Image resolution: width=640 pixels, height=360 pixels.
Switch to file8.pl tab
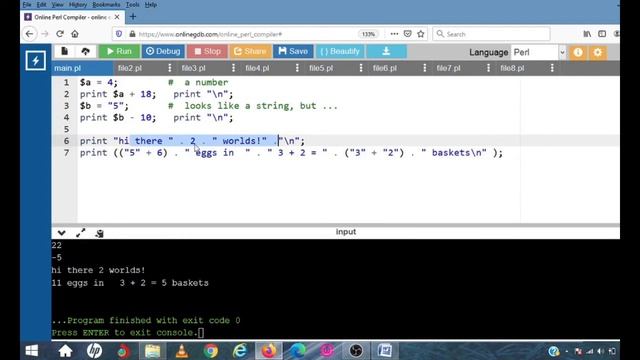(512, 68)
